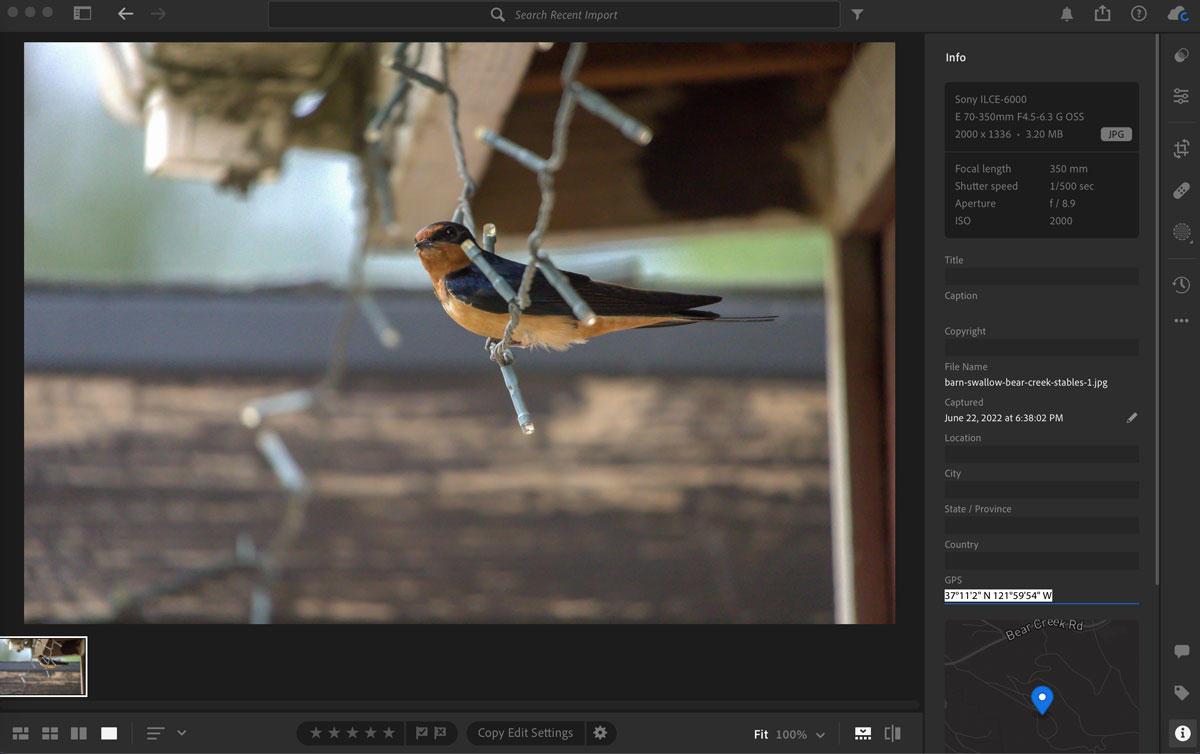Toggle show original before/after view

[893, 733]
